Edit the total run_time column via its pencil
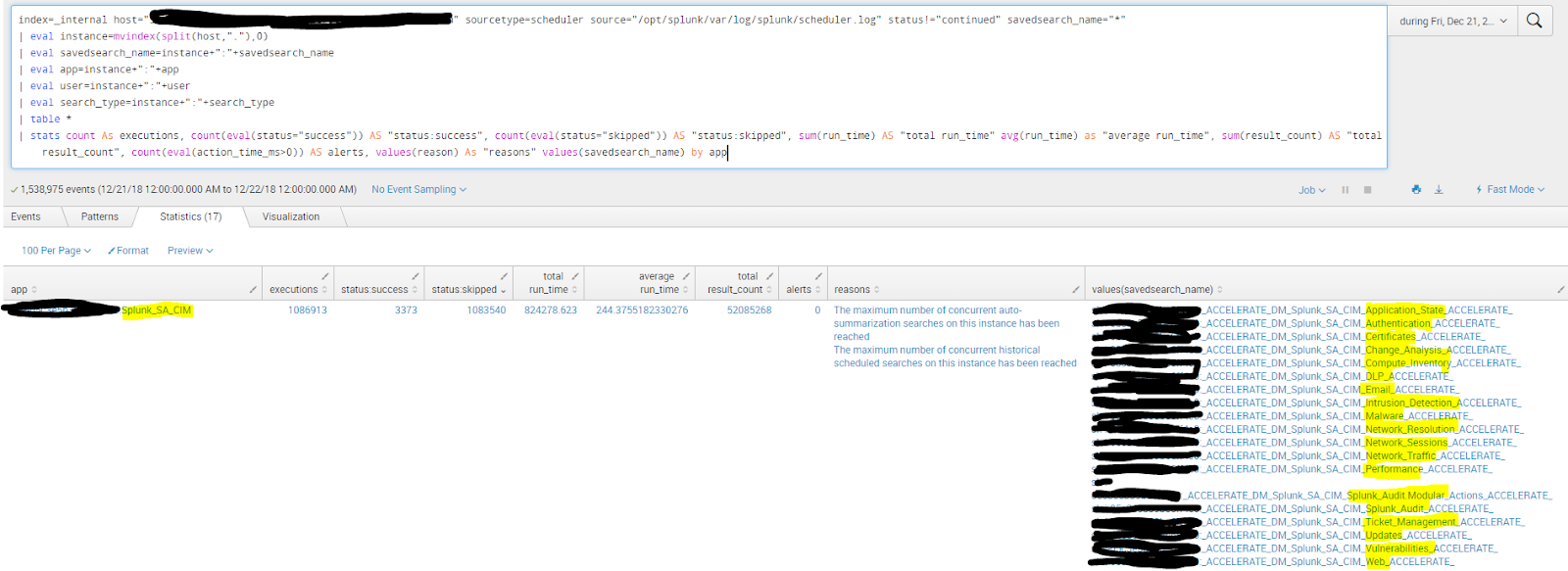The height and width of the screenshot is (571, 1568). coord(575,276)
